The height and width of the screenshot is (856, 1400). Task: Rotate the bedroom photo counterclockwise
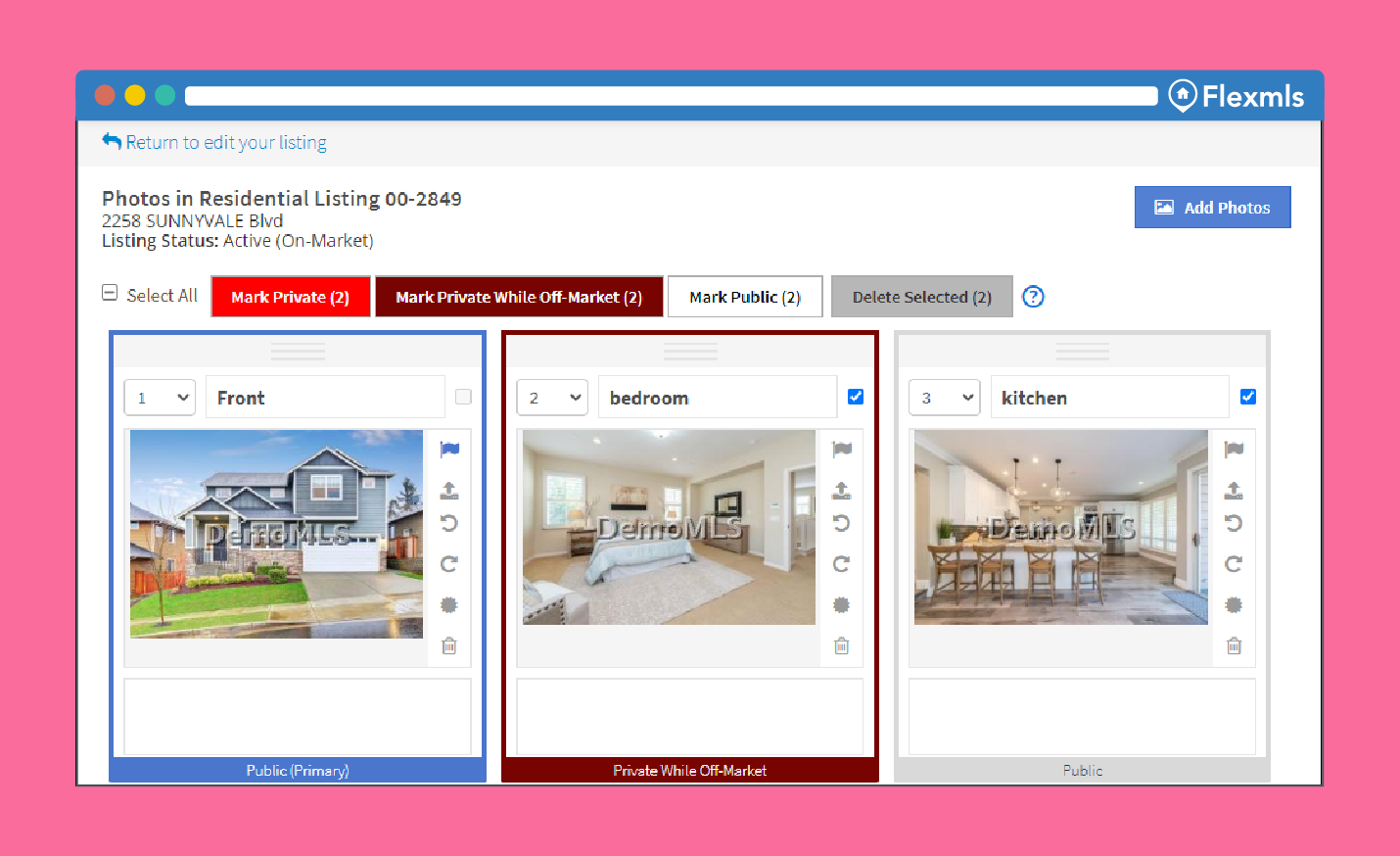842,523
